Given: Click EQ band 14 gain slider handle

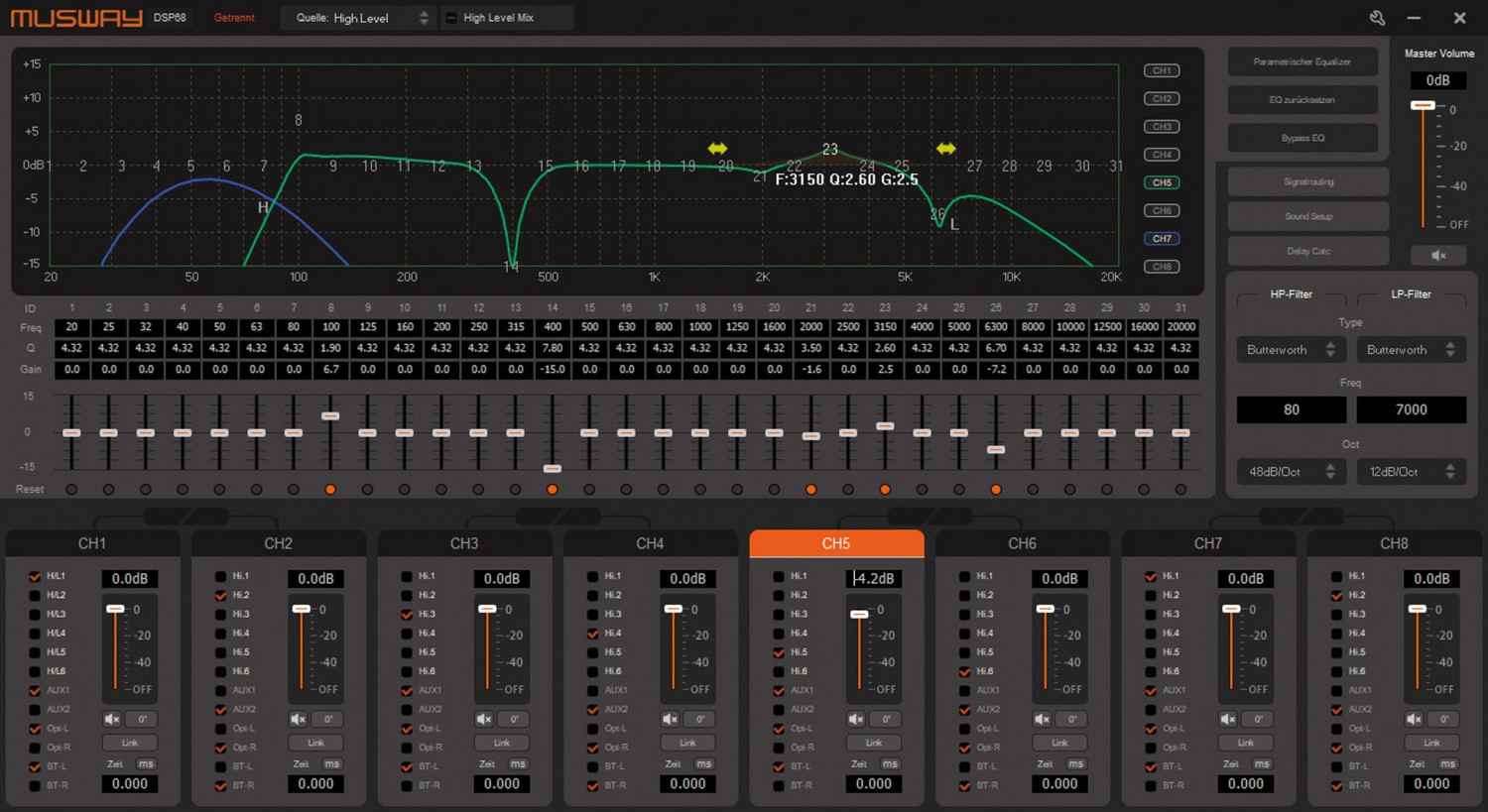Looking at the screenshot, I should (x=553, y=468).
